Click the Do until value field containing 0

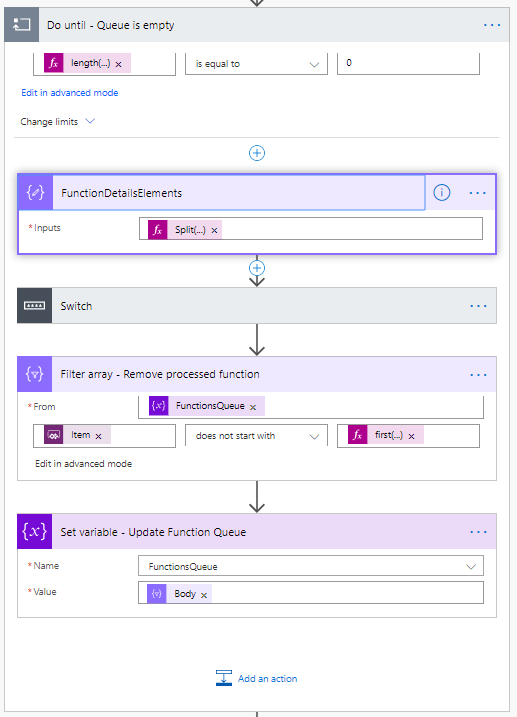click(x=408, y=64)
